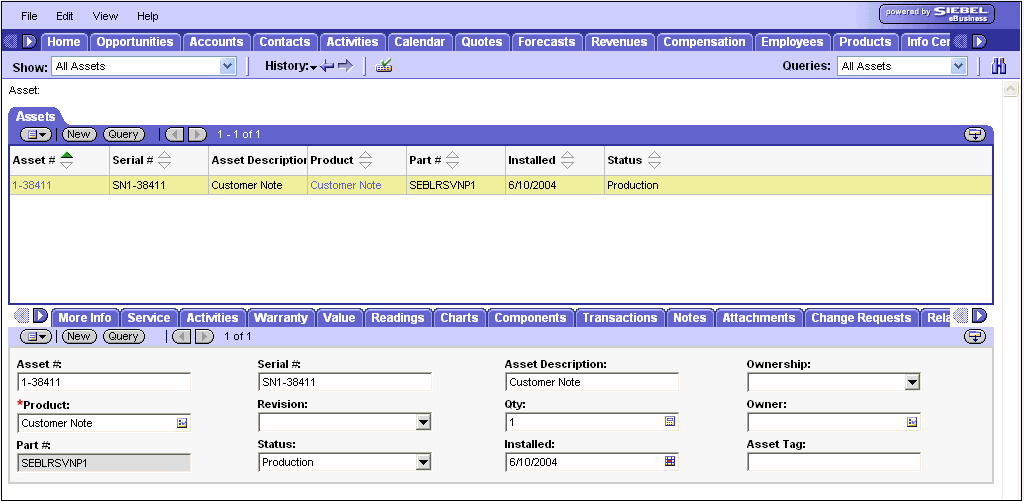Toggle Assets list applet show more icon
1024x501 pixels.
tap(974, 135)
